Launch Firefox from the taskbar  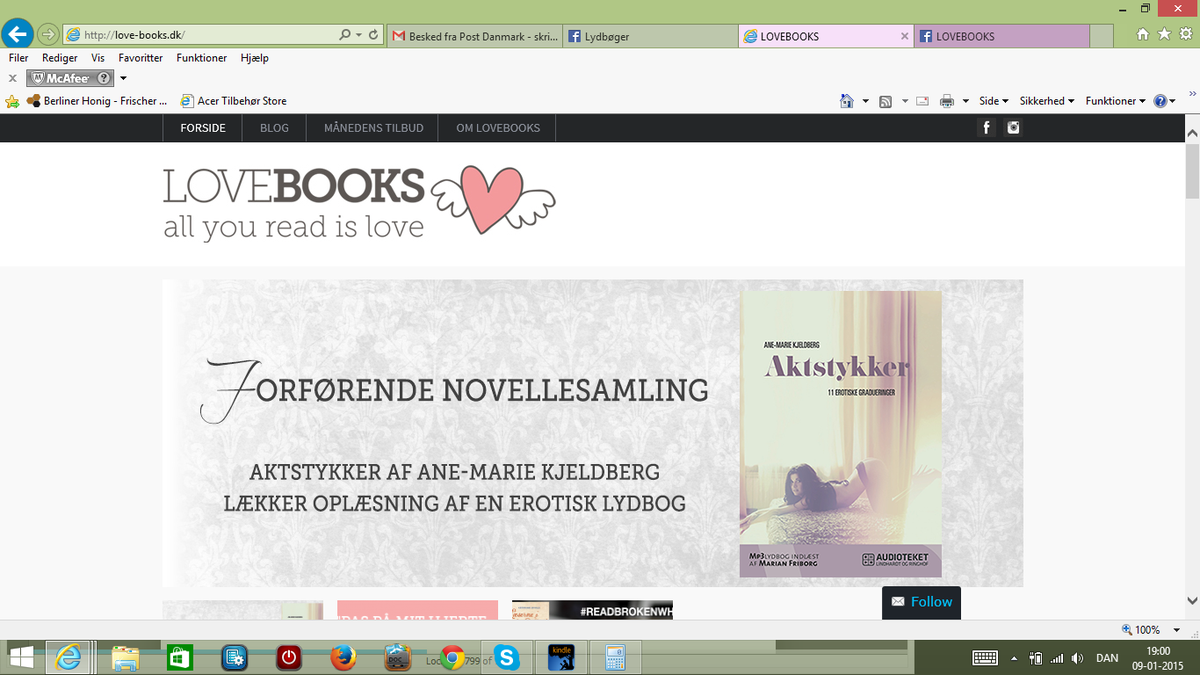344,658
